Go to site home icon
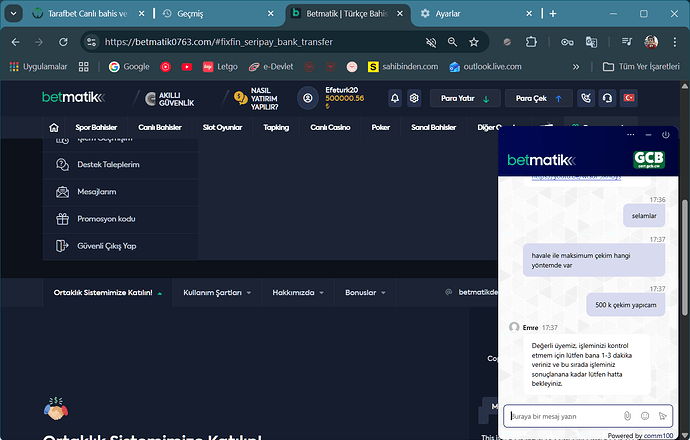690x440 pixels. click(54, 128)
